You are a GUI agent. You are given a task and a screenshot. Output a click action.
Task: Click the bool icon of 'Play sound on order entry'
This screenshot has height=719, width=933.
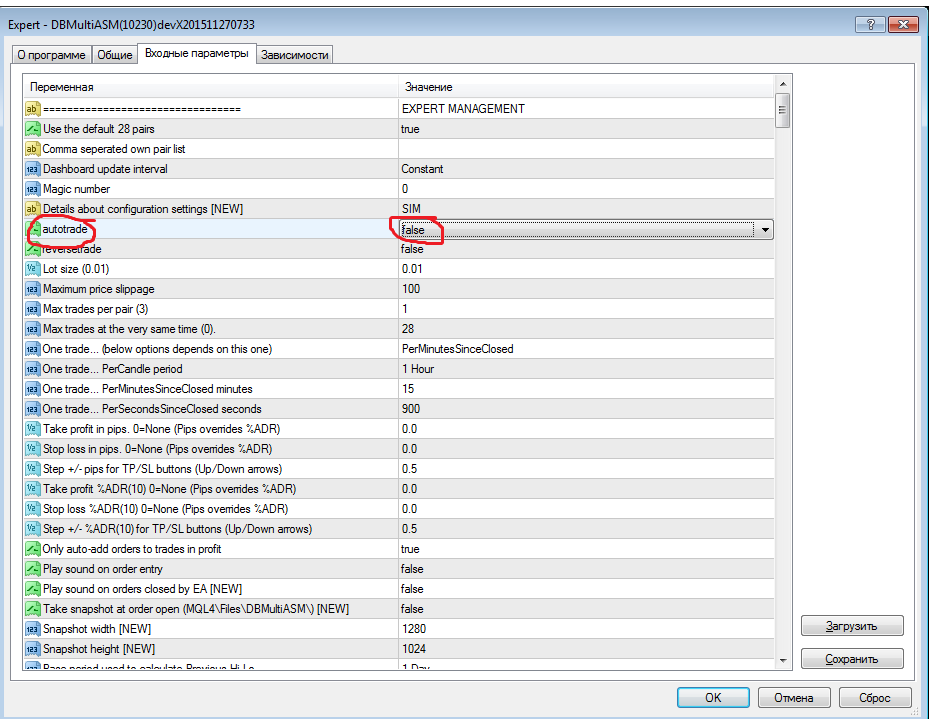pyautogui.click(x=32, y=569)
